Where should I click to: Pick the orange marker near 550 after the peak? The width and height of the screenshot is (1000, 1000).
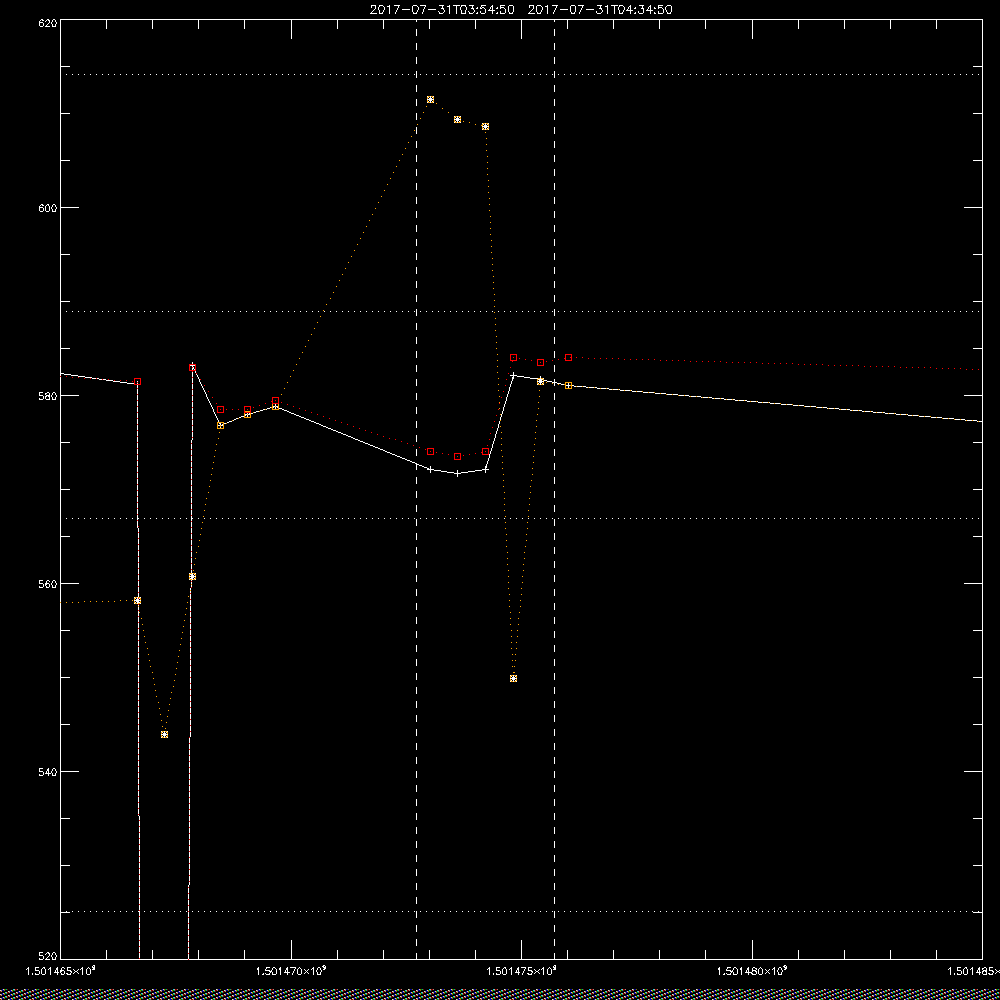click(513, 678)
